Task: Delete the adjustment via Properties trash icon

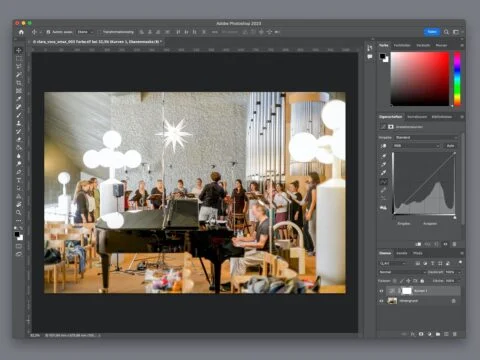Action: coord(454,244)
